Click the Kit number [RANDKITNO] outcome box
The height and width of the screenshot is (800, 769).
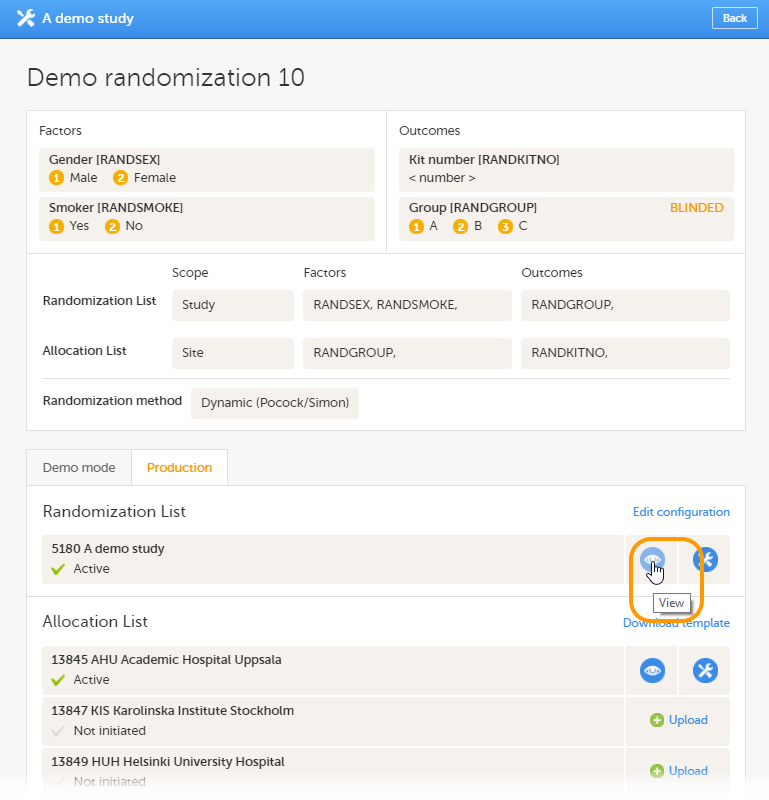tap(565, 169)
